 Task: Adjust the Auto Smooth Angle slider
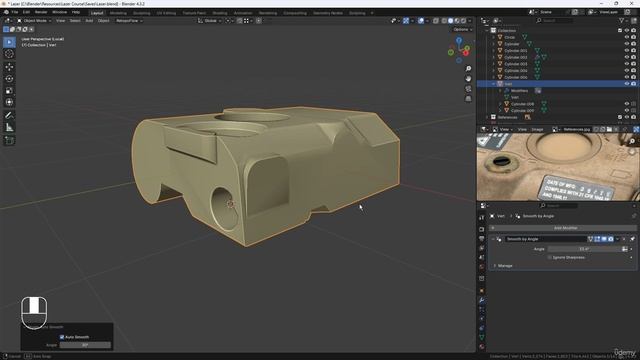tap(85, 345)
